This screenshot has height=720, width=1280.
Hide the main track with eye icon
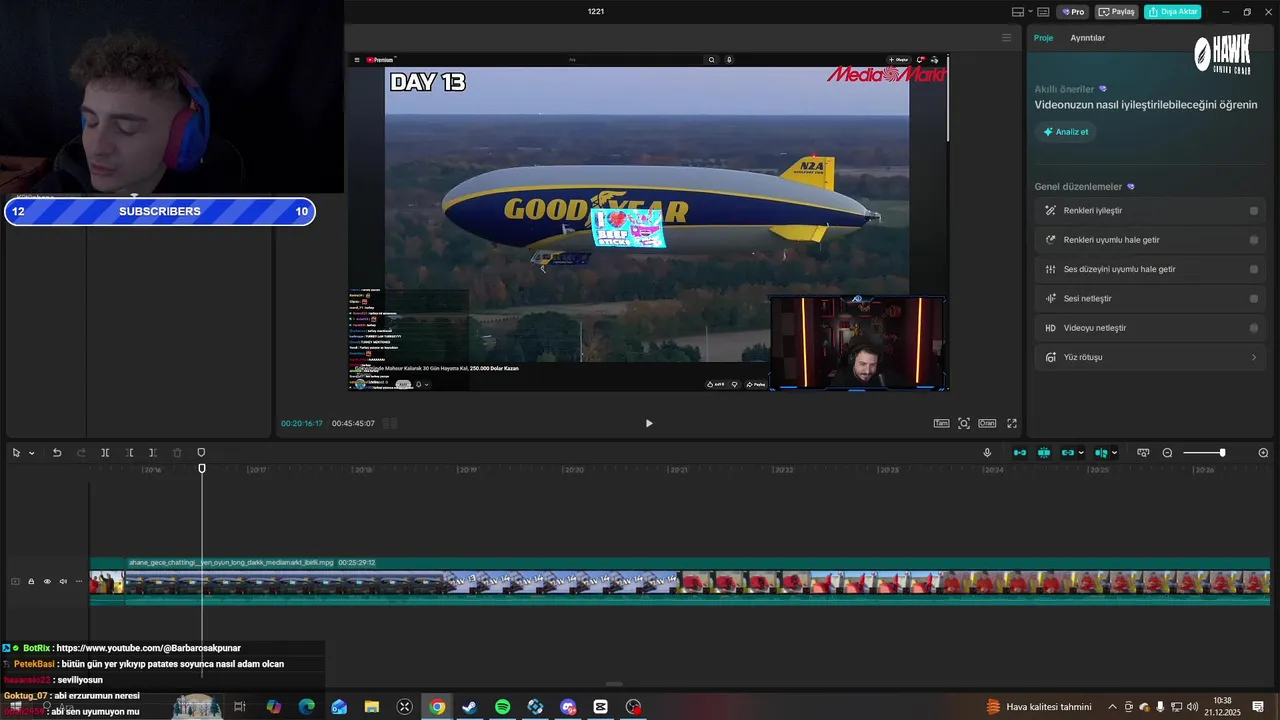47,581
